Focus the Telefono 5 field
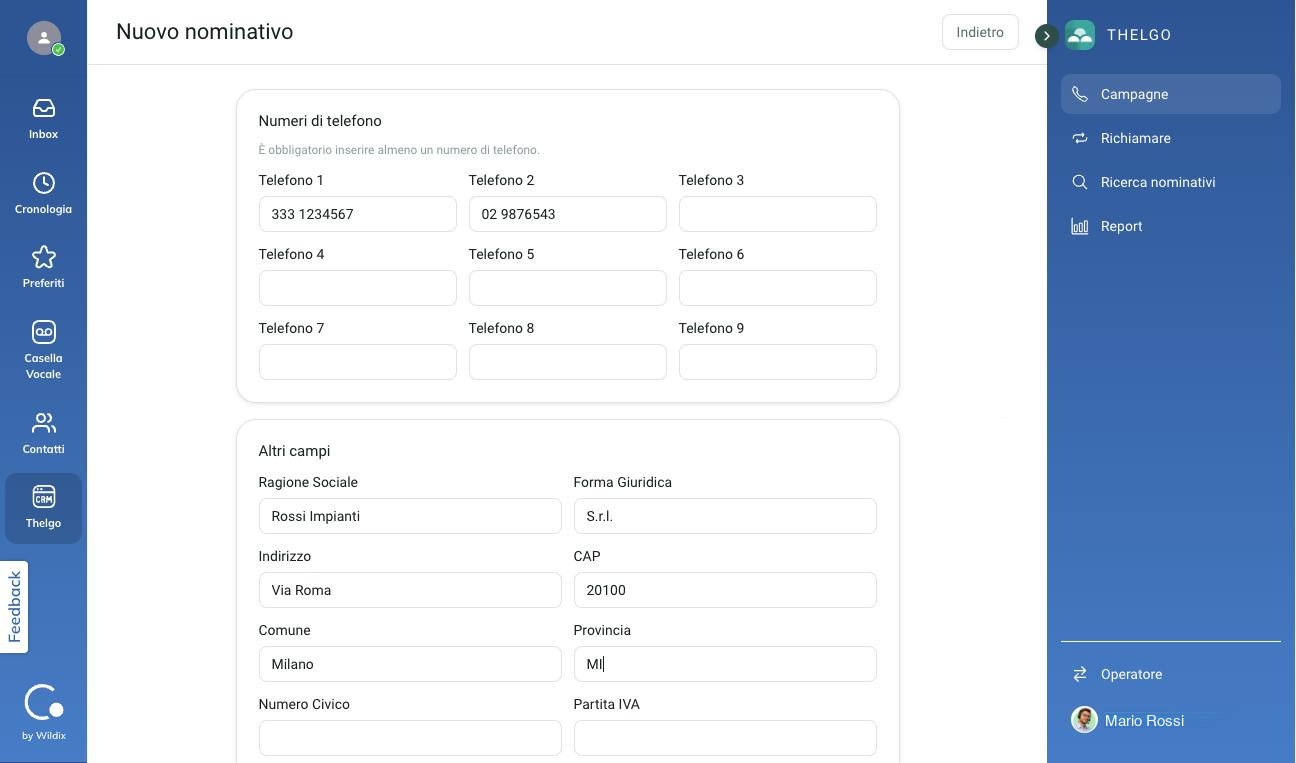 pyautogui.click(x=568, y=288)
